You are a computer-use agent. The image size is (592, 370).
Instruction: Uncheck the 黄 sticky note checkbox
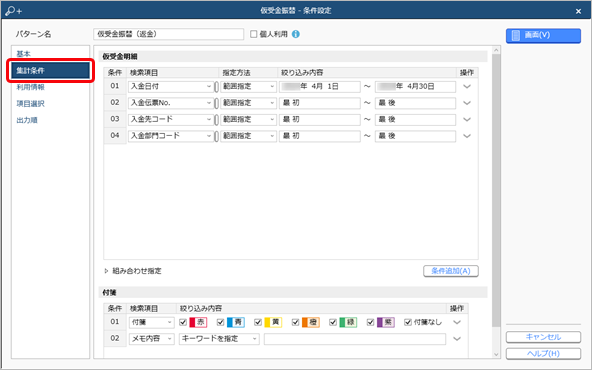[258, 322]
